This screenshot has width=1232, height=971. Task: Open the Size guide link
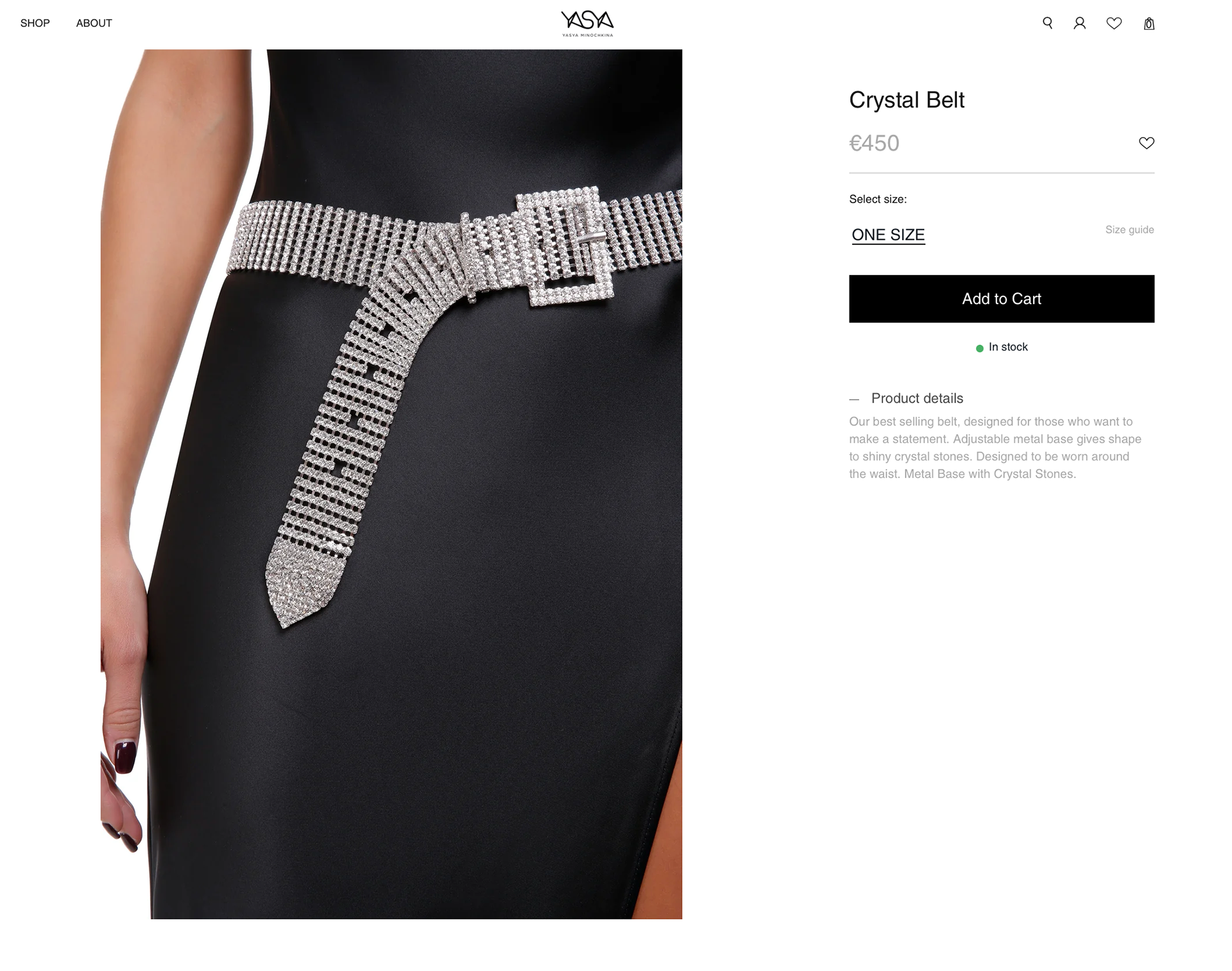(x=1129, y=230)
